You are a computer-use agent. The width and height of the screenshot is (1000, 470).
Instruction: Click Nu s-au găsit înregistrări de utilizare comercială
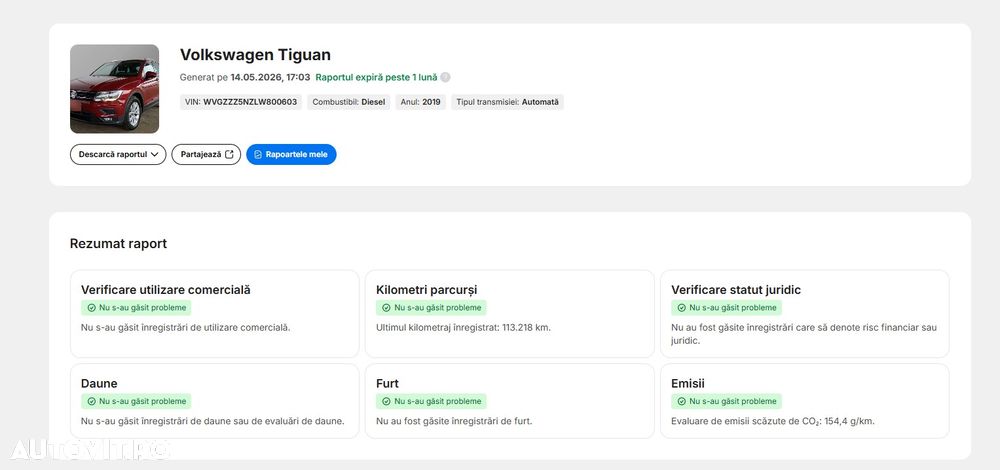186,328
